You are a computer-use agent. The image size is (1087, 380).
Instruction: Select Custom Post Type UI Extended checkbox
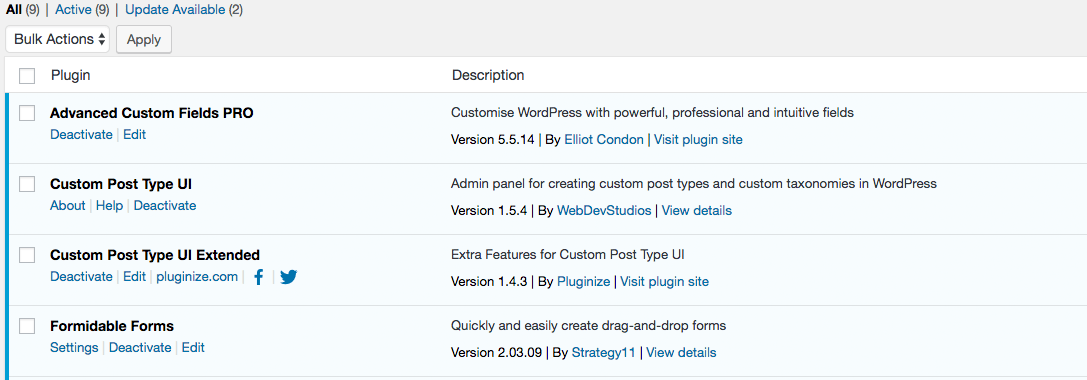(x=27, y=255)
